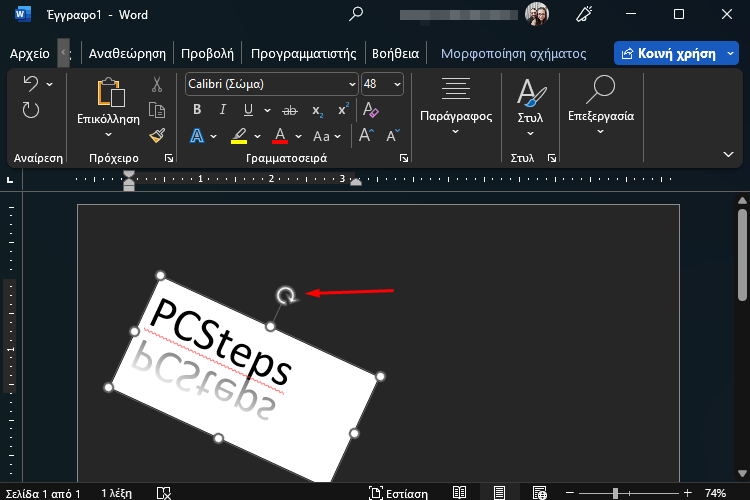Open the Προγραμματιστής tab
This screenshot has height=500, width=750.
(x=303, y=54)
